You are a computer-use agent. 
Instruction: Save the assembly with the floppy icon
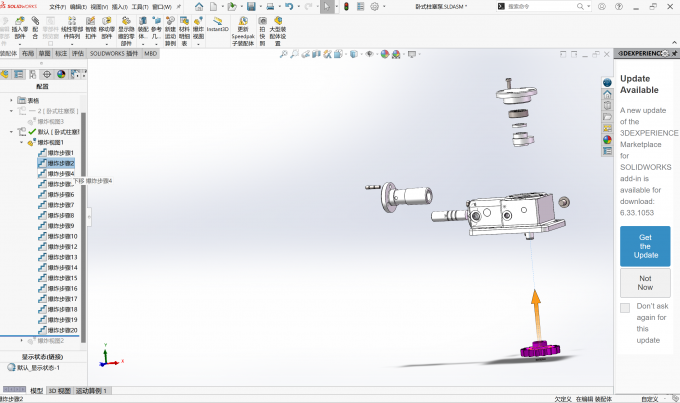pos(251,7)
